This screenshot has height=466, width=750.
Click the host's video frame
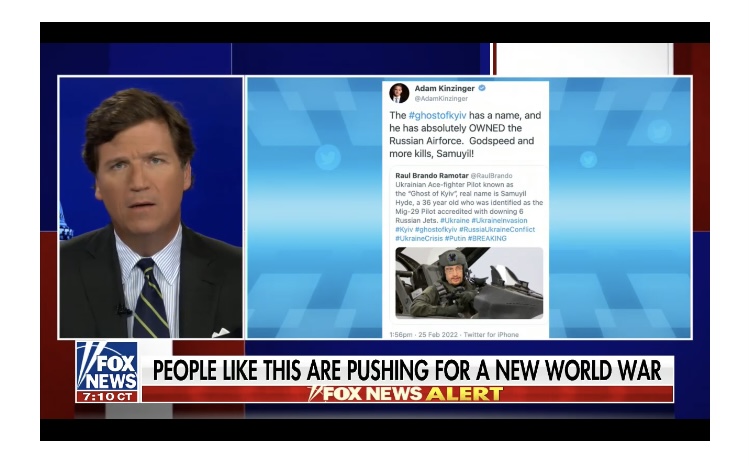coord(151,208)
